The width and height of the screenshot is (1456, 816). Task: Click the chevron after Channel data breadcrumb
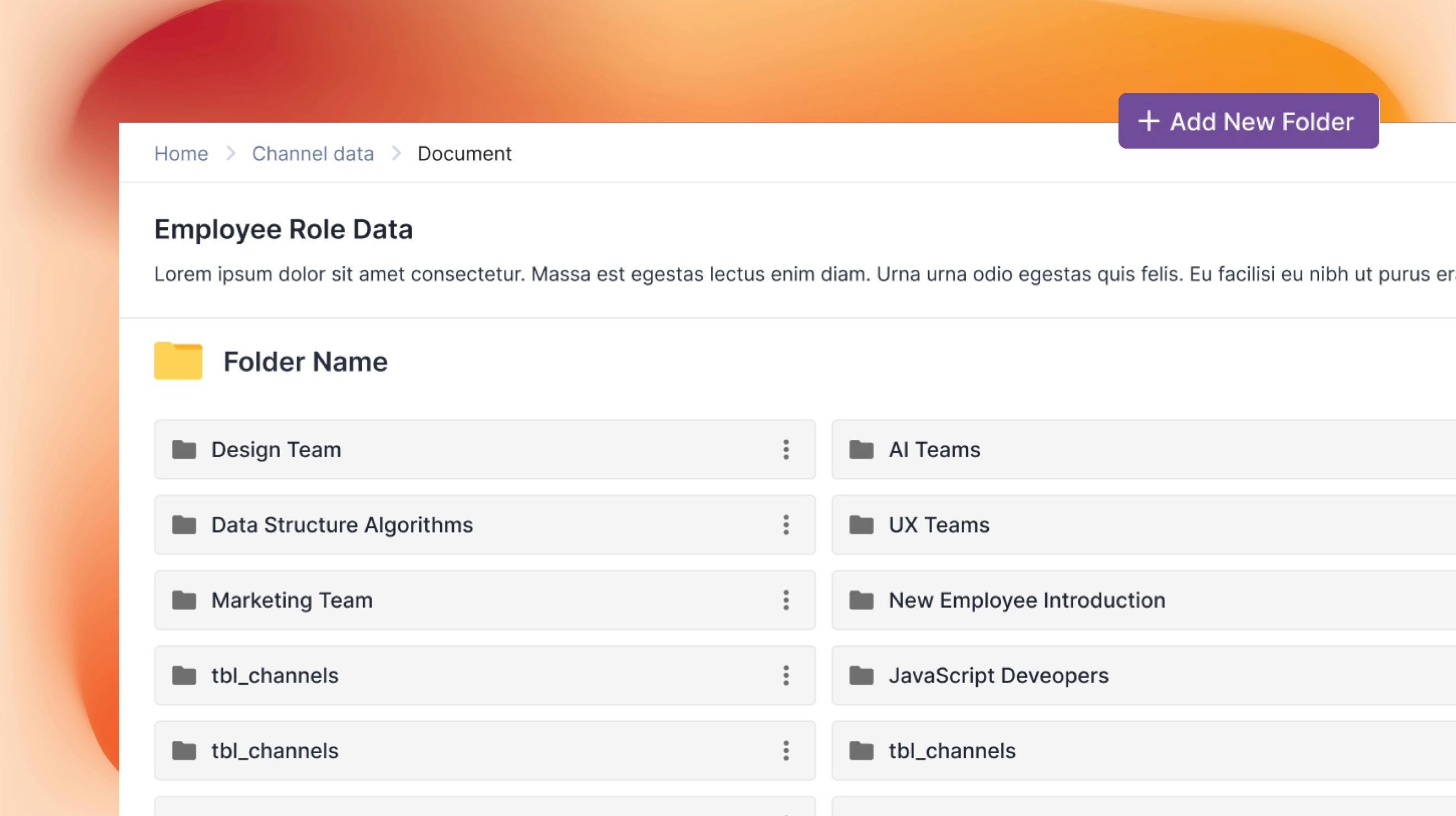coord(396,154)
